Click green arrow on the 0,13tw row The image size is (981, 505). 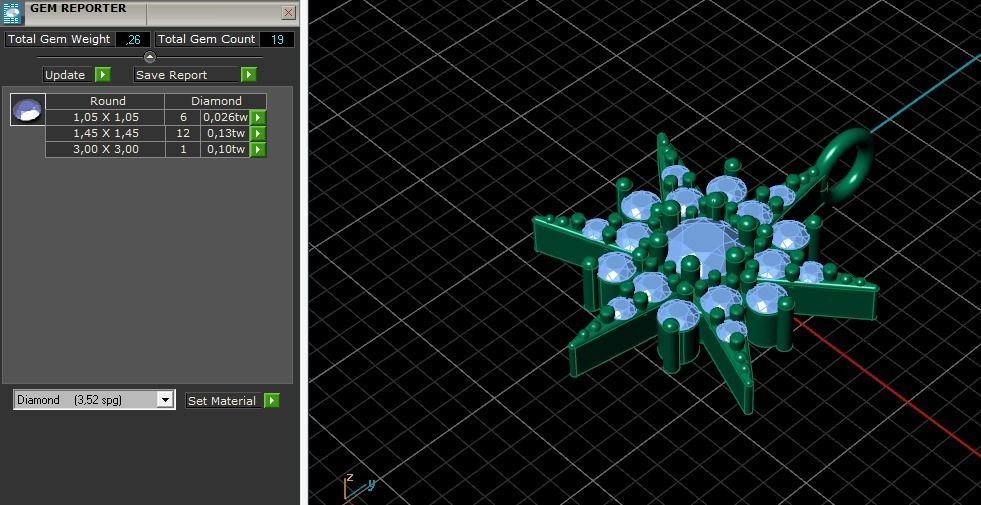pos(258,133)
